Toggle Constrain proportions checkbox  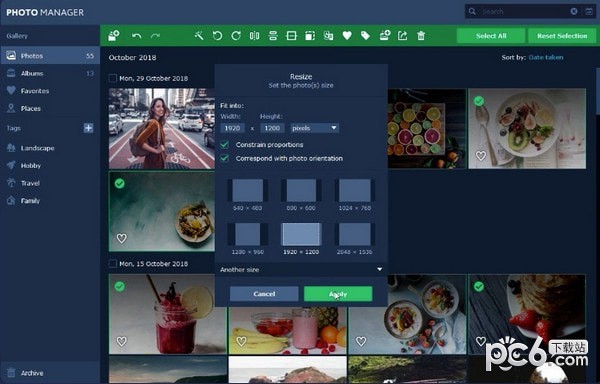(x=225, y=145)
